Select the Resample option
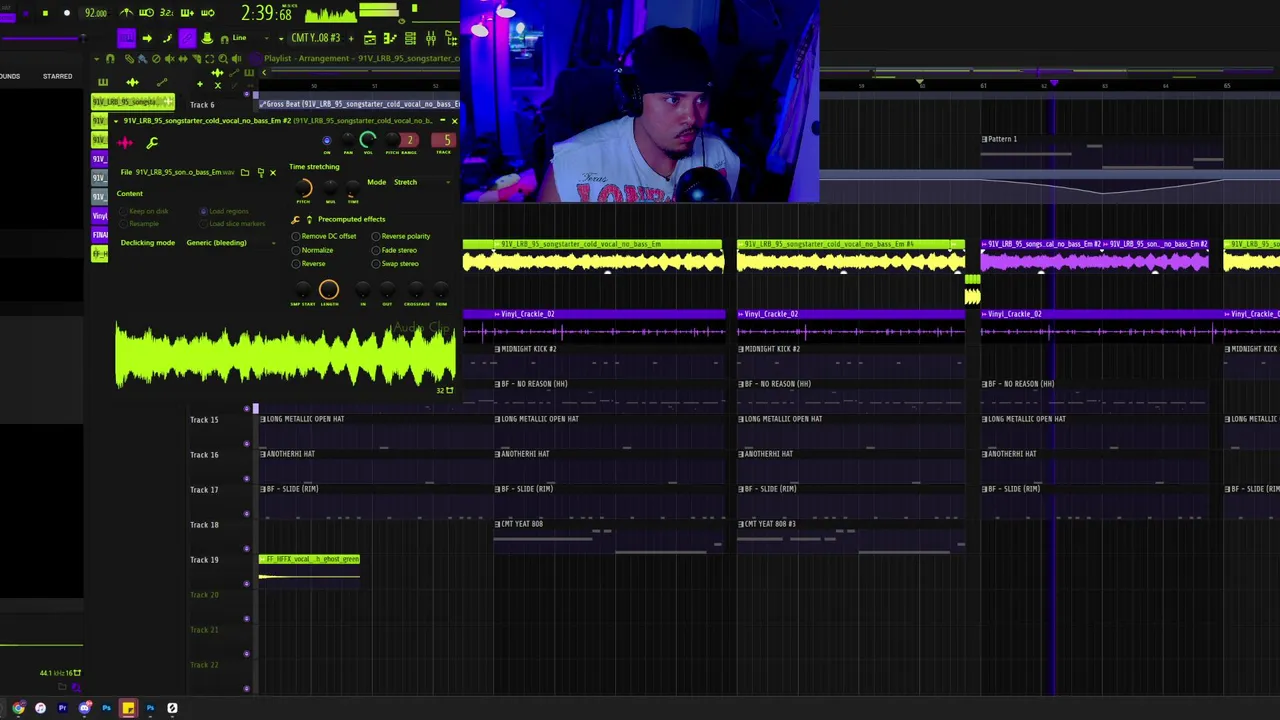 pyautogui.click(x=141, y=223)
